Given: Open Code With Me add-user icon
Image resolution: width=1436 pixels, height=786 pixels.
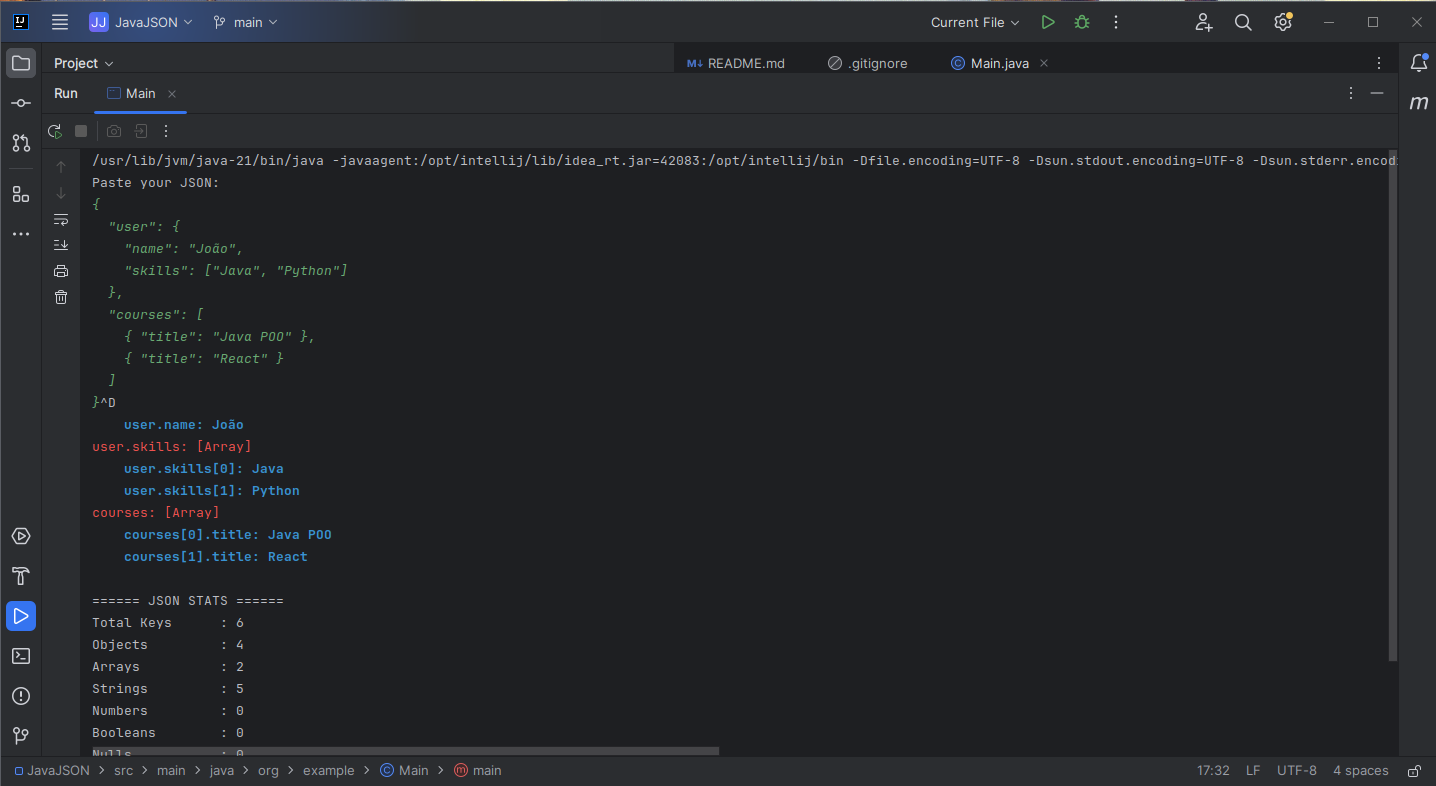Looking at the screenshot, I should pyautogui.click(x=1203, y=22).
